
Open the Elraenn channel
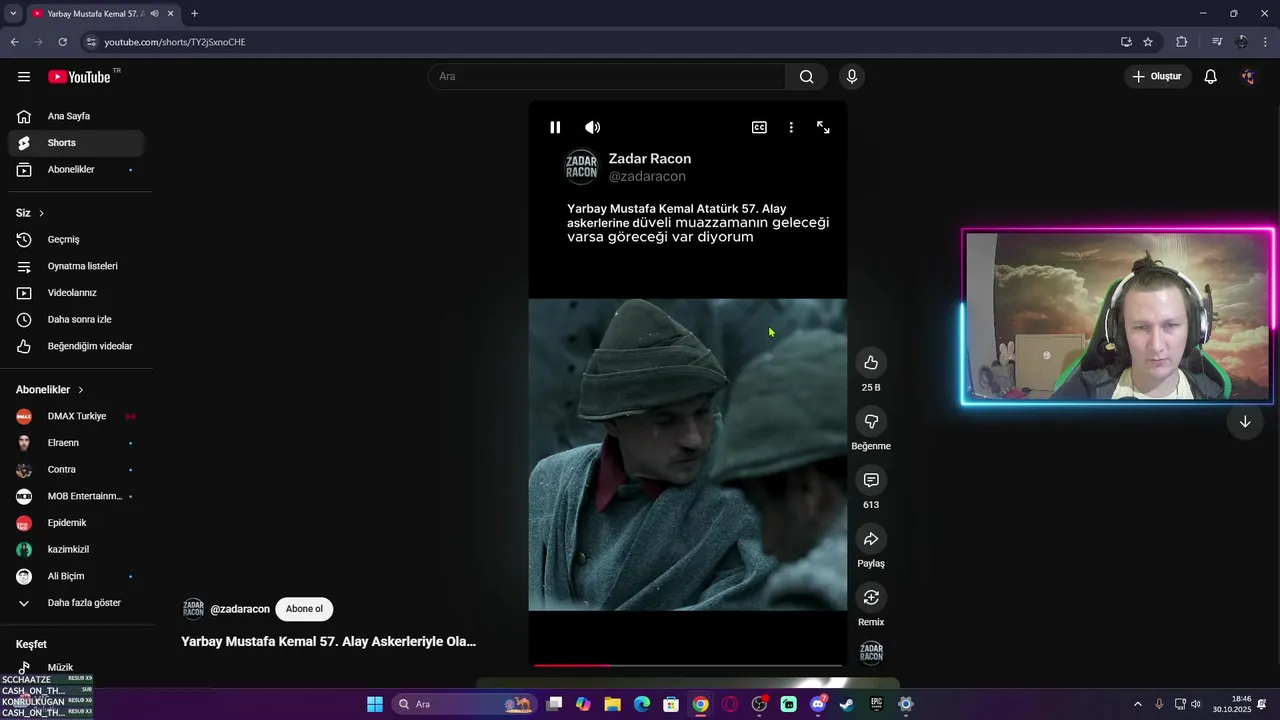(76, 443)
